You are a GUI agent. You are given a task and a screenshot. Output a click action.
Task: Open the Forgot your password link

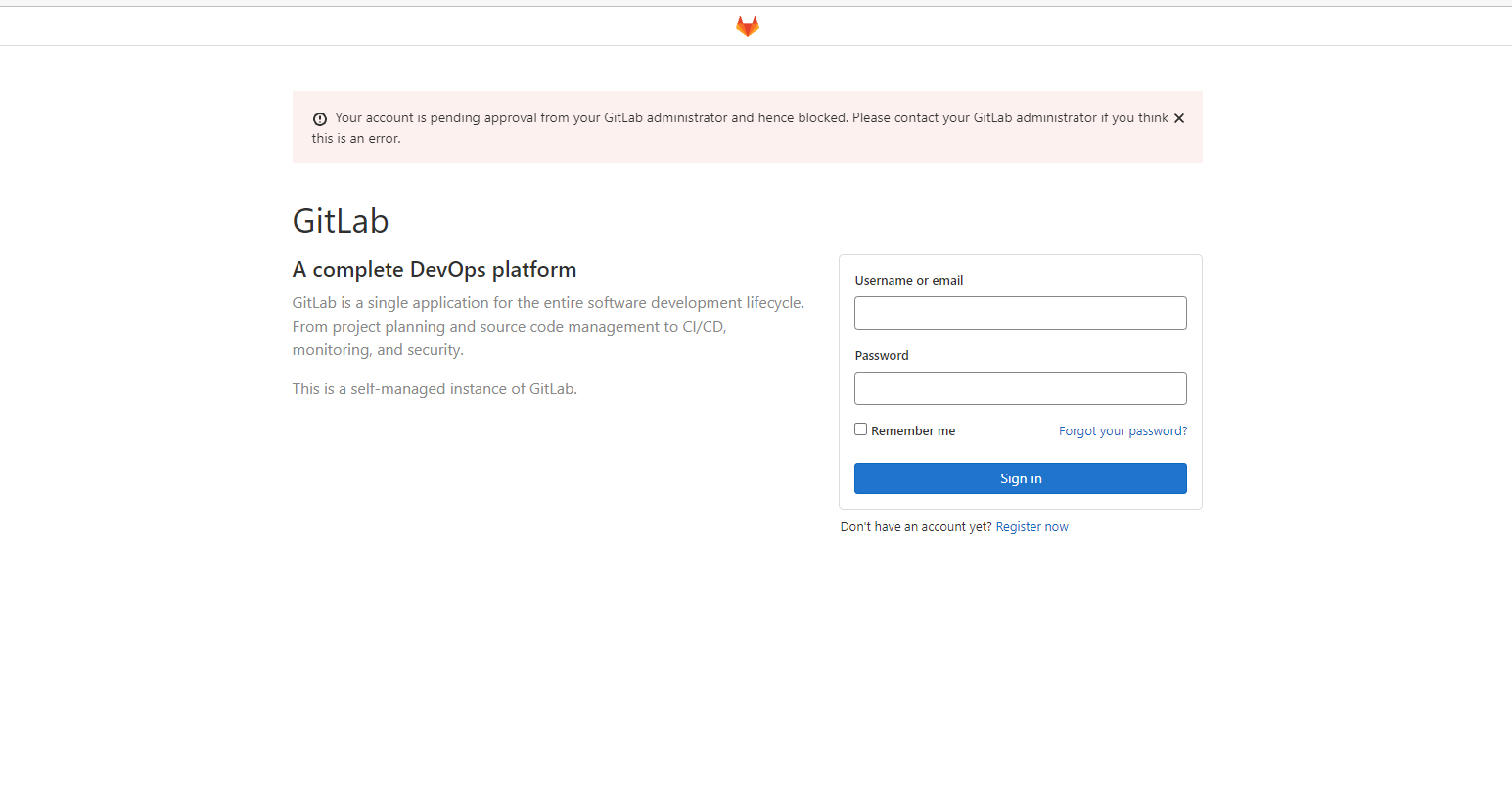1123,431
